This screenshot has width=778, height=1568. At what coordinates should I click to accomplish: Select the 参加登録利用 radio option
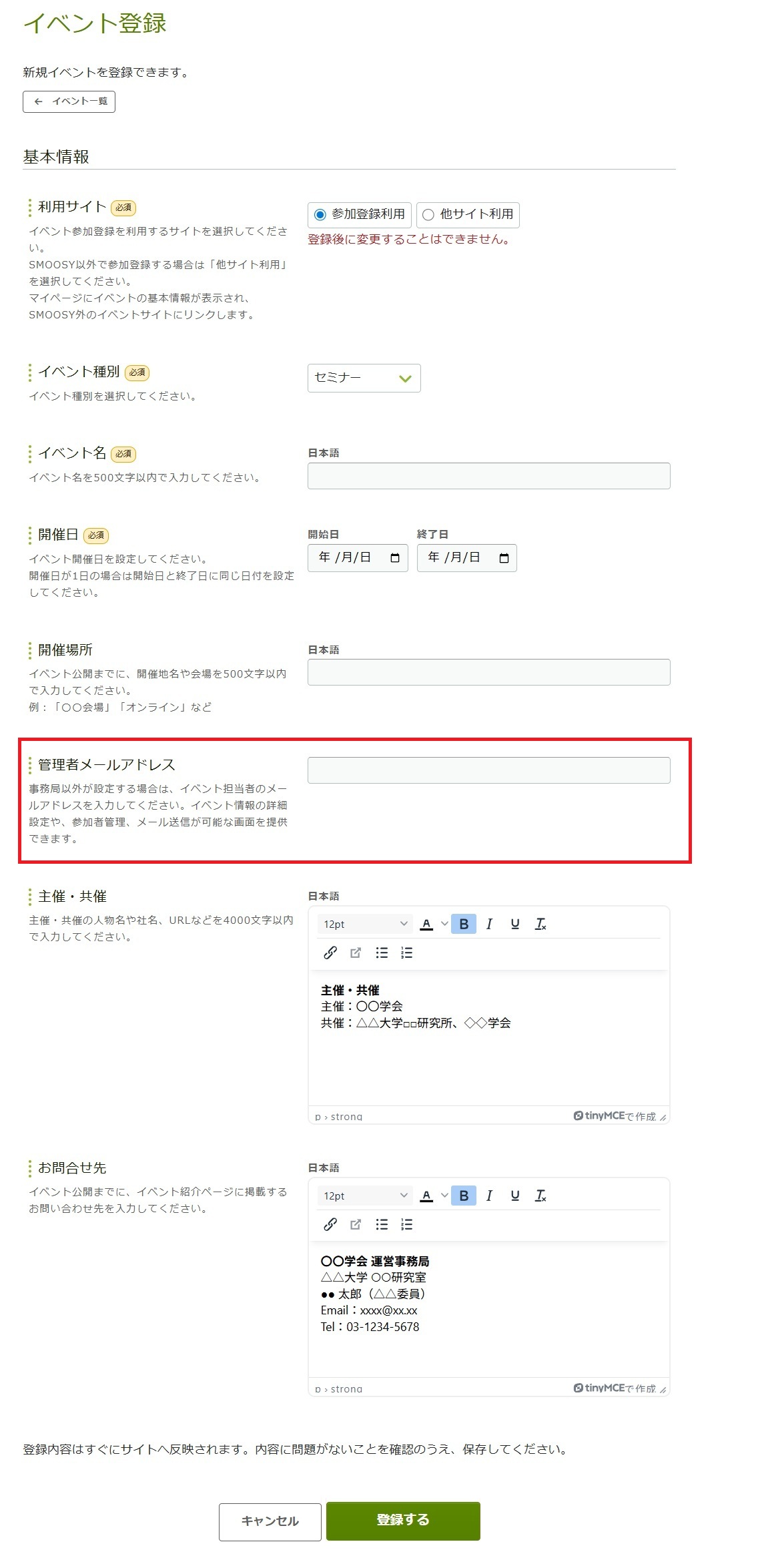pyautogui.click(x=320, y=215)
